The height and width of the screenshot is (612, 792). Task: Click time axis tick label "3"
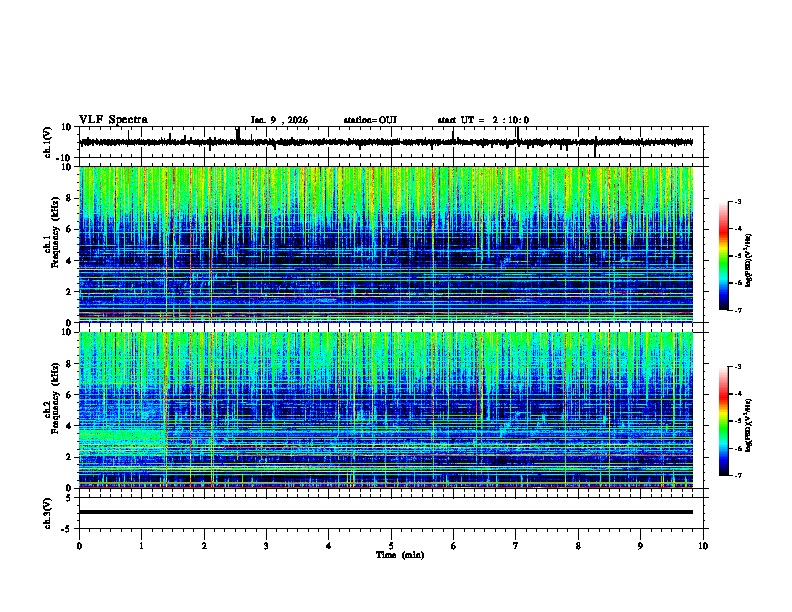click(x=266, y=546)
